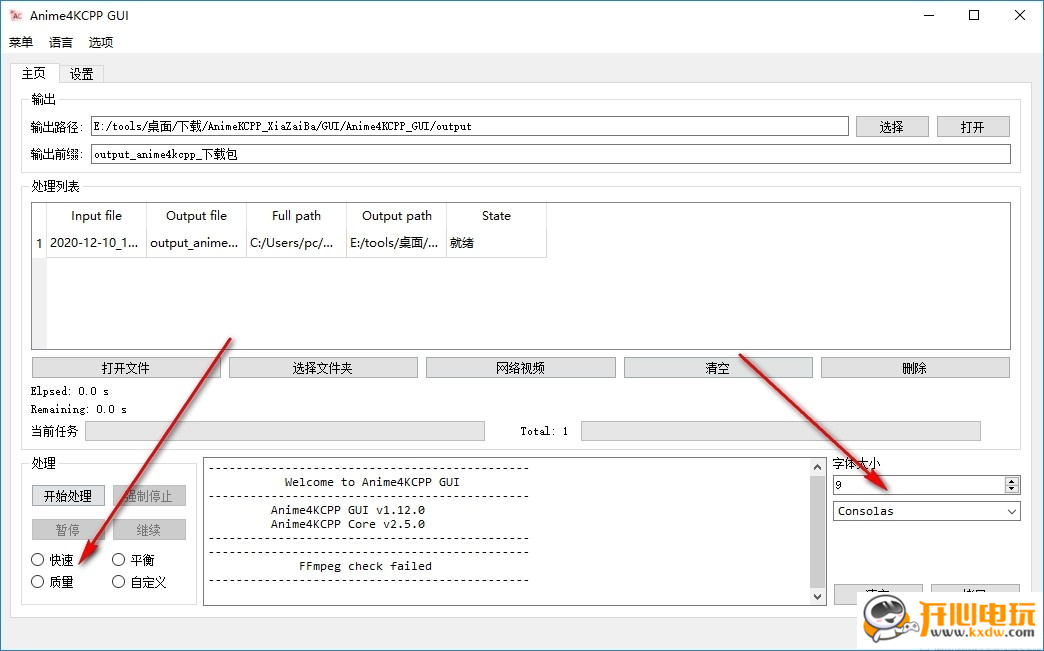Click the Input file column header
Screen dimensions: 1044x651
tap(97, 216)
